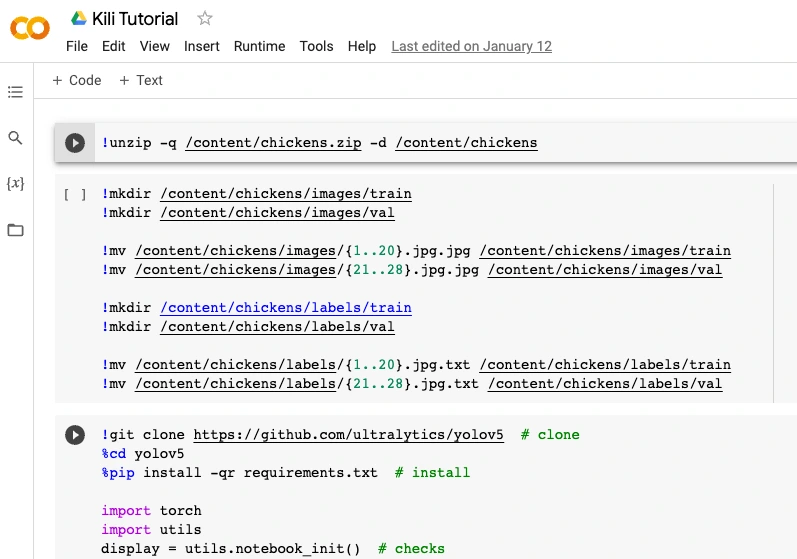Star the Kili Tutorial notebook
This screenshot has height=559, width=797.
(205, 18)
